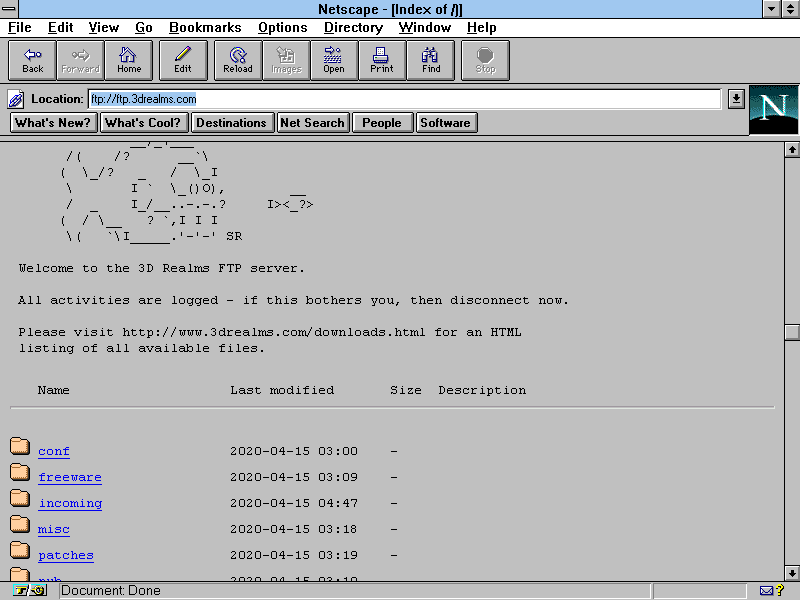800x600 pixels.
Task: Click the freeware folder icon
Action: tap(20, 472)
